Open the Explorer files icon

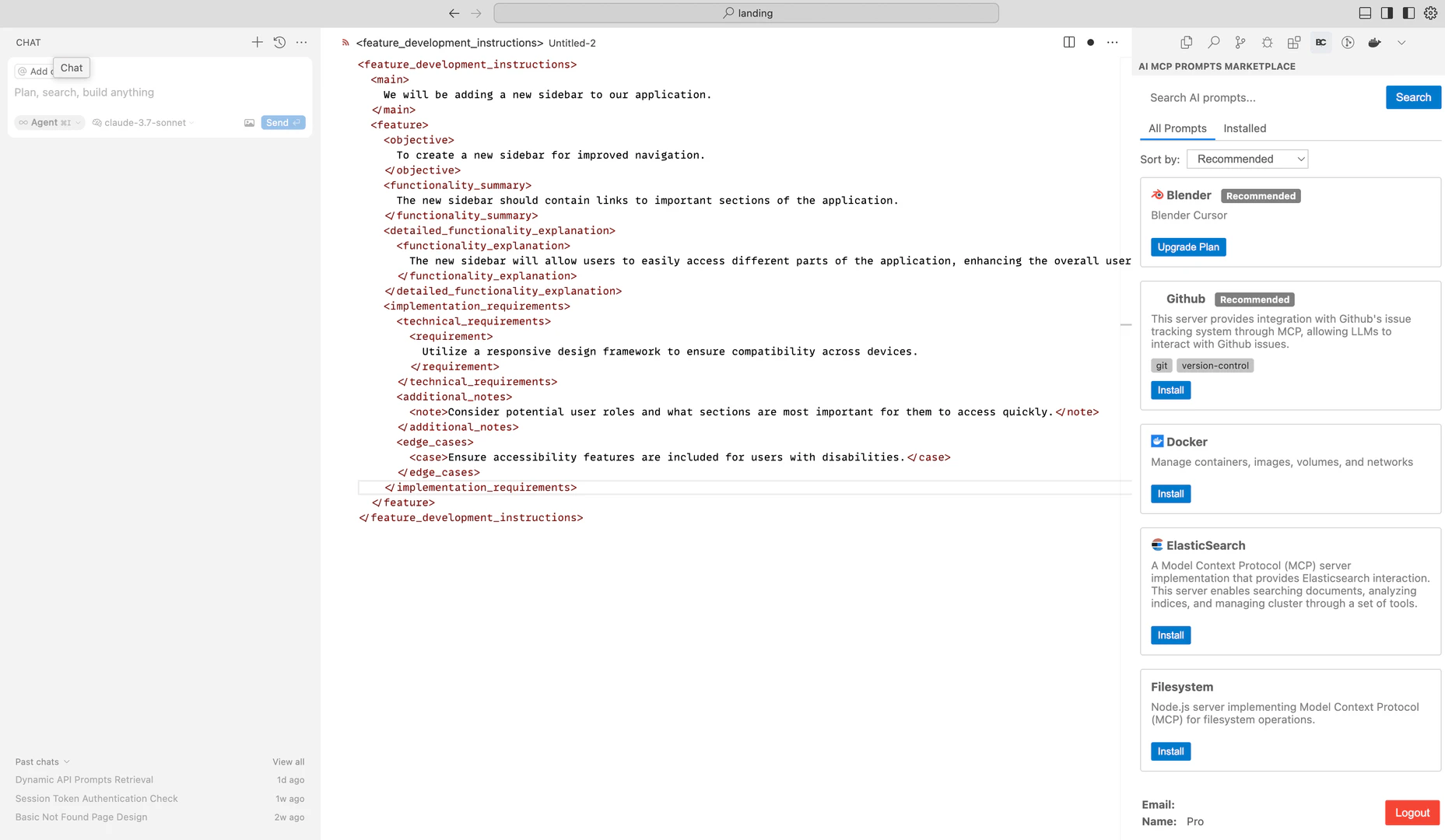(1186, 43)
